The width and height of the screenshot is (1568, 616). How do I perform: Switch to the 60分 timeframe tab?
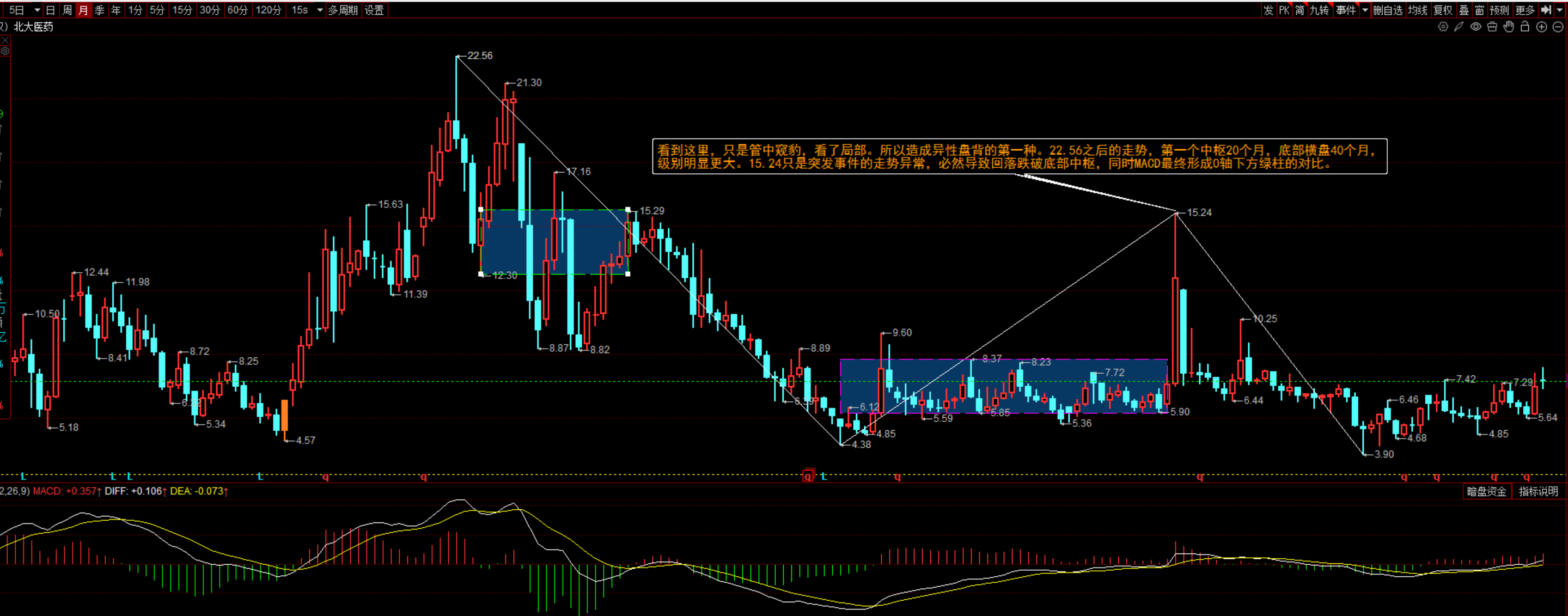point(237,10)
